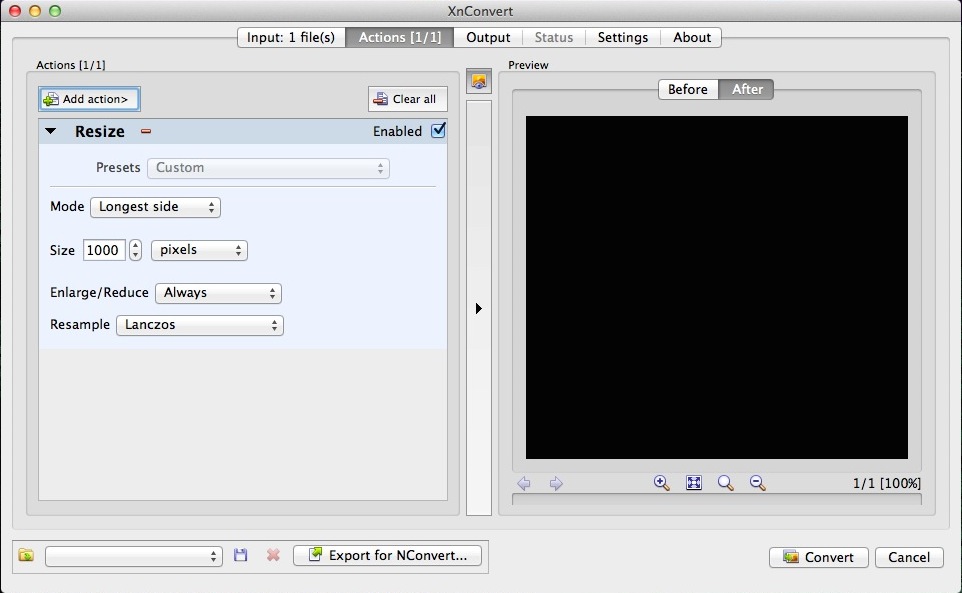Viewport: 962px width, 593px height.
Task: Collapse the Resize action disclosure triangle
Action: pos(51,131)
